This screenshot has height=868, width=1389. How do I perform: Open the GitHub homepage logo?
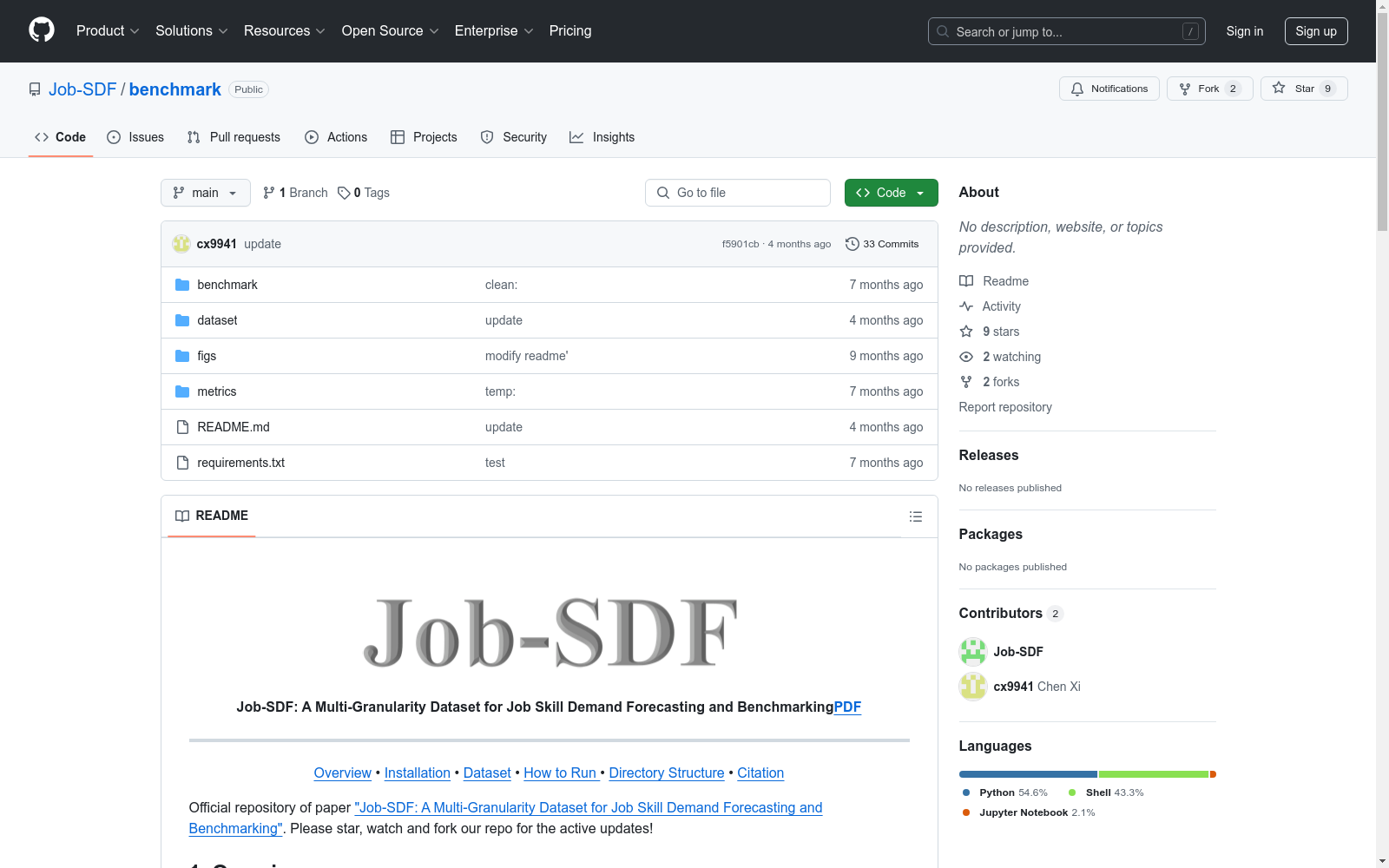tap(42, 30)
